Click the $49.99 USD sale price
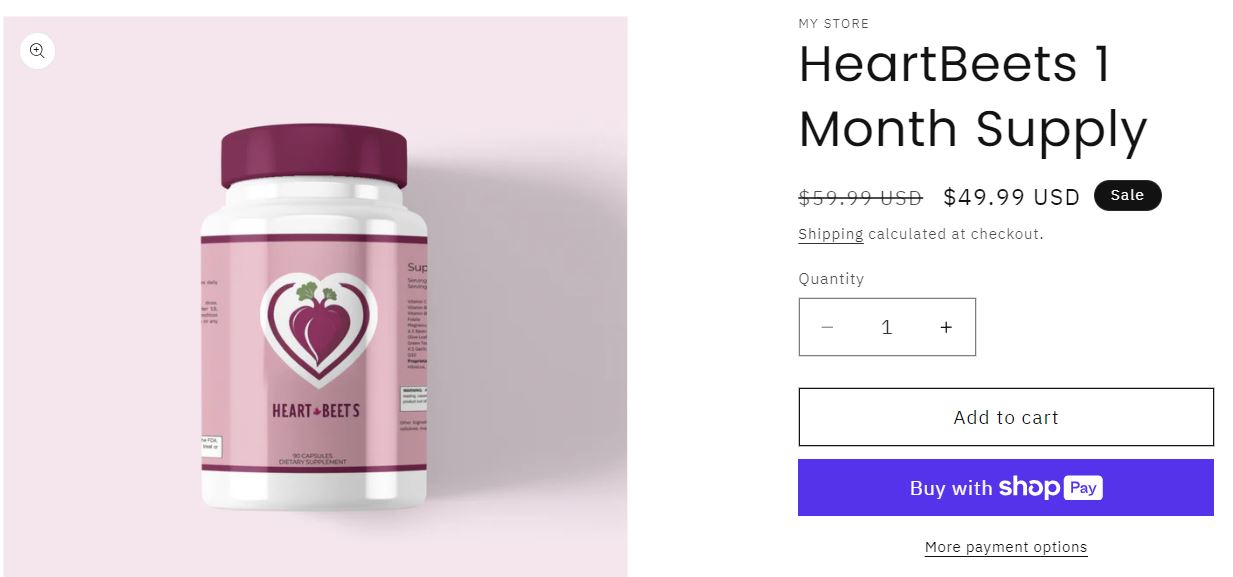This screenshot has width=1233, height=577. pos(1012,197)
